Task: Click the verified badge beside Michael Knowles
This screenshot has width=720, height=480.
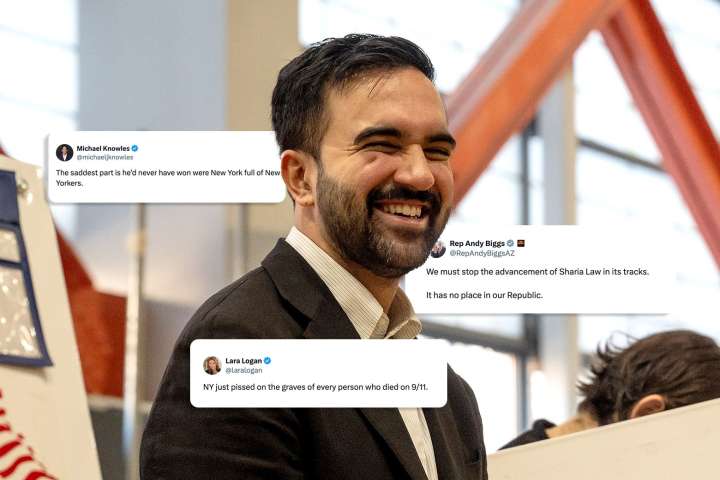Action: [135, 148]
